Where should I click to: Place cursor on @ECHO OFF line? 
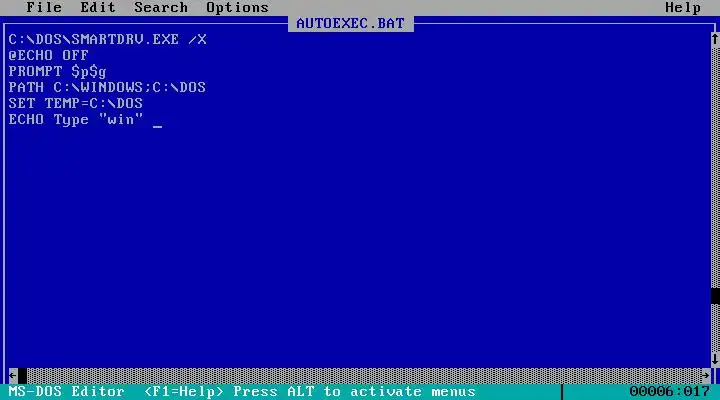click(x=48, y=56)
